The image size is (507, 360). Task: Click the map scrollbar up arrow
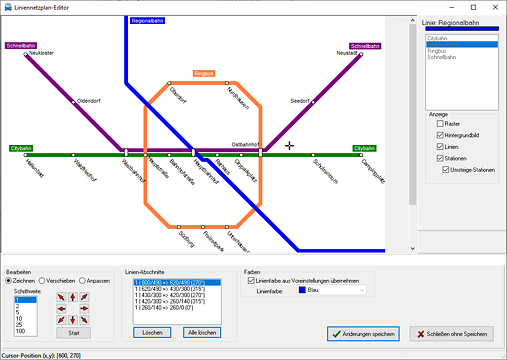coord(413,21)
